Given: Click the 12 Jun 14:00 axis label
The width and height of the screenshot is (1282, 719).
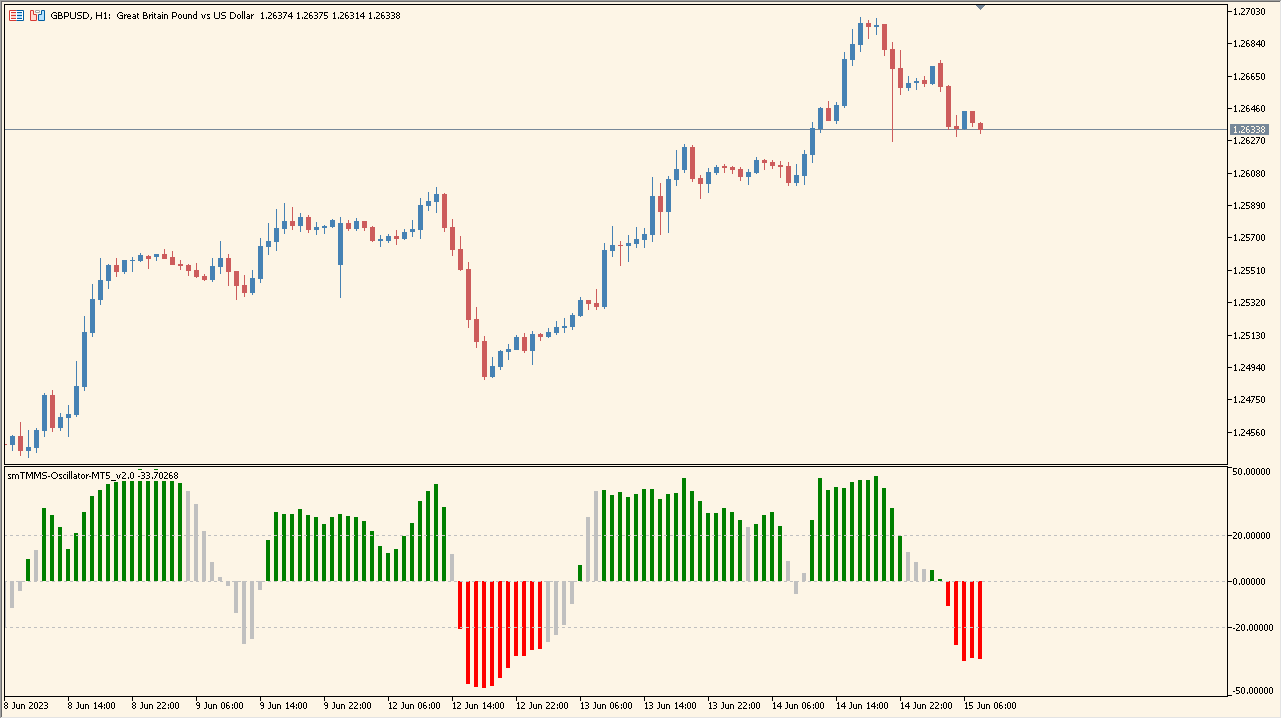Looking at the screenshot, I should point(478,705).
